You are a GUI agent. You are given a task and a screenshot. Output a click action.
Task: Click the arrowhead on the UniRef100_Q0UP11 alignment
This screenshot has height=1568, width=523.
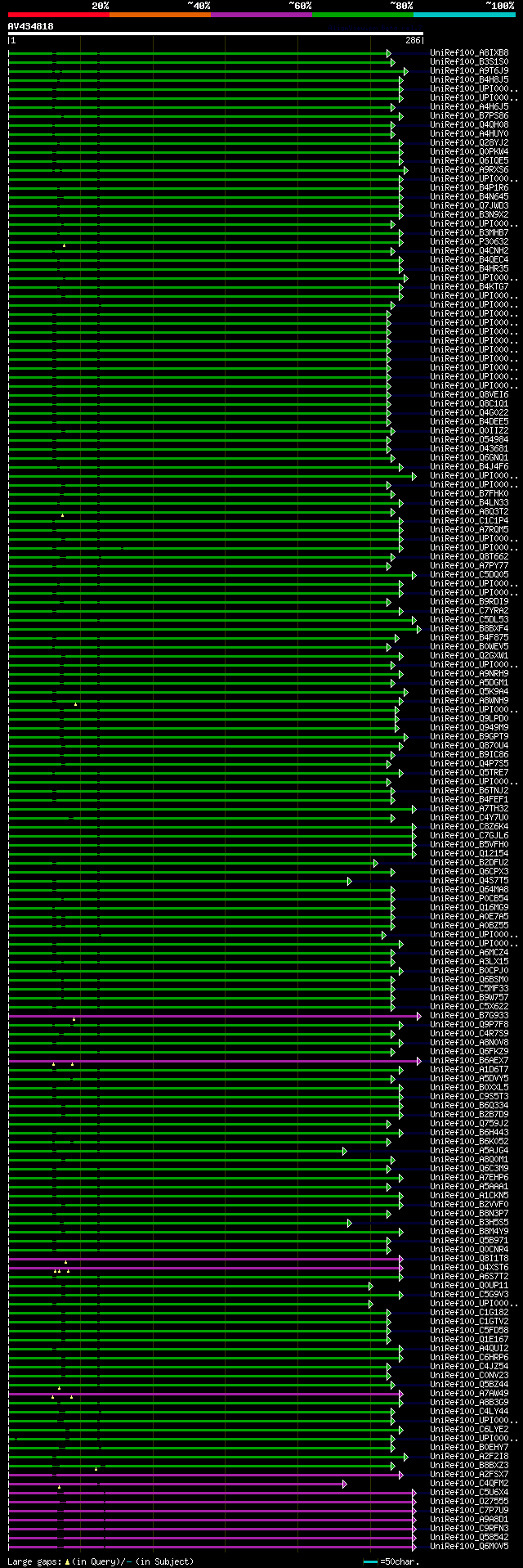tap(370, 1286)
